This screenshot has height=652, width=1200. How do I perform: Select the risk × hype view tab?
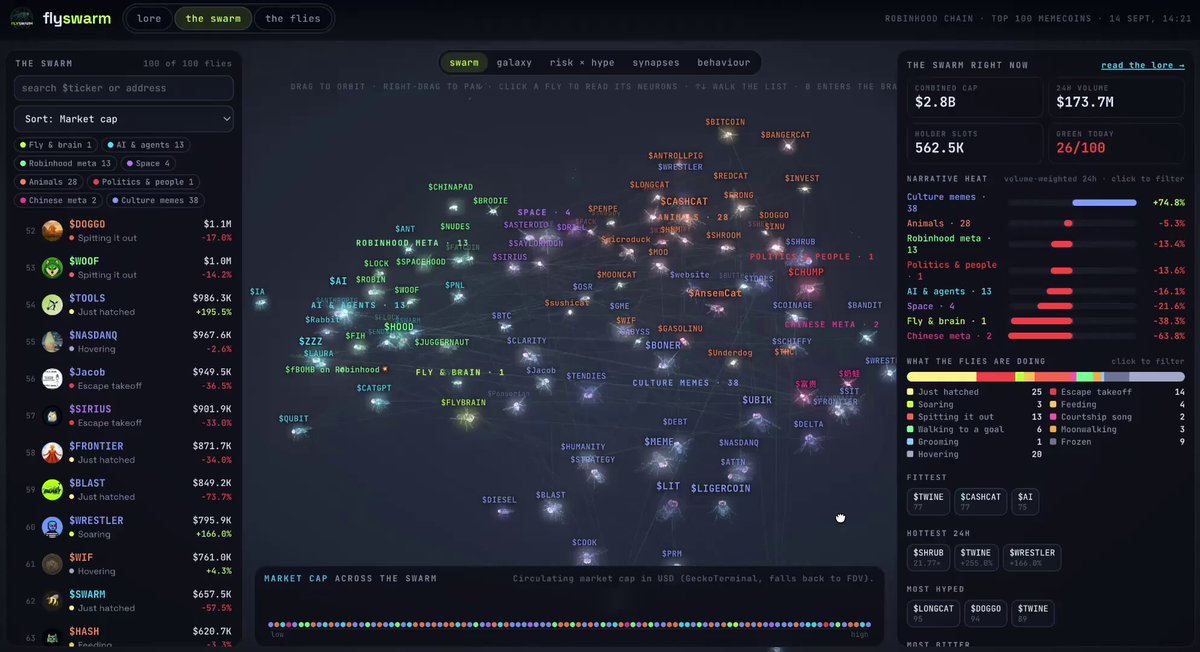click(x=582, y=62)
